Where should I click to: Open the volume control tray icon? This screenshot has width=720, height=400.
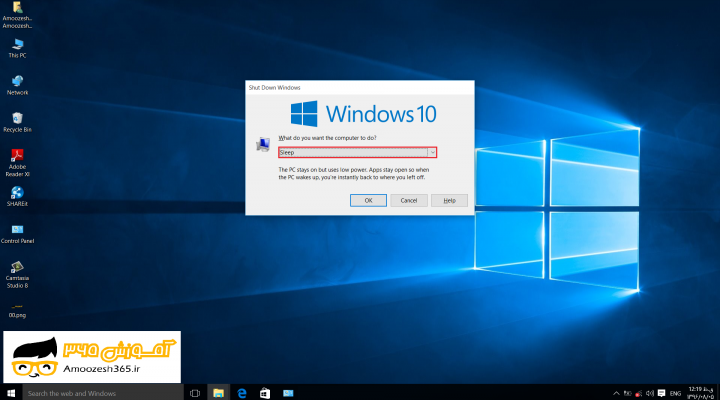click(x=650, y=393)
